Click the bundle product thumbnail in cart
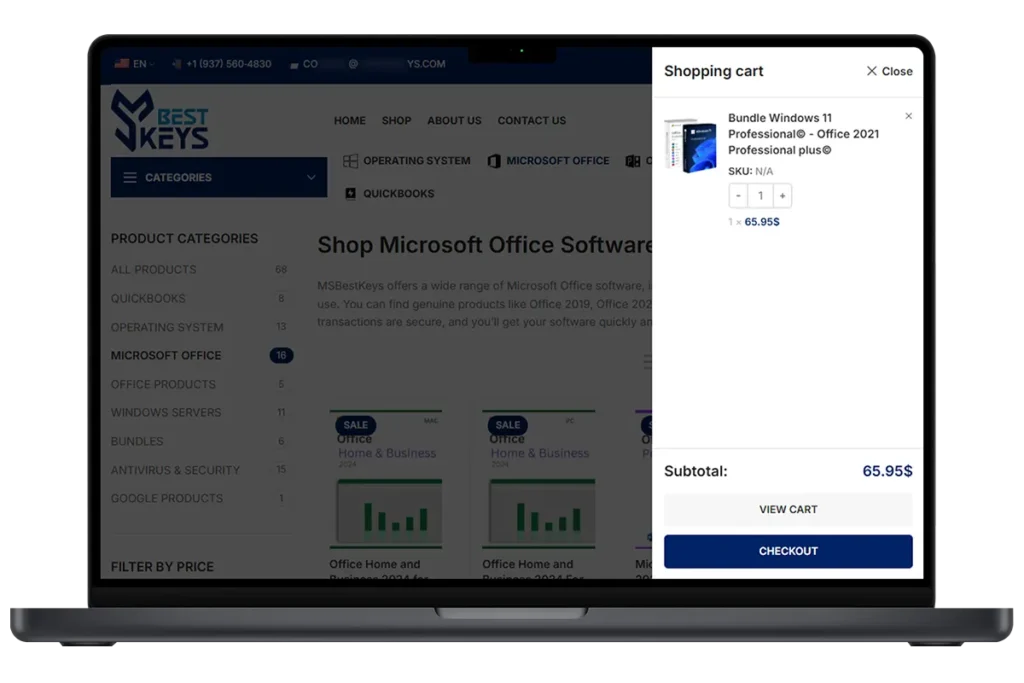 [x=691, y=146]
